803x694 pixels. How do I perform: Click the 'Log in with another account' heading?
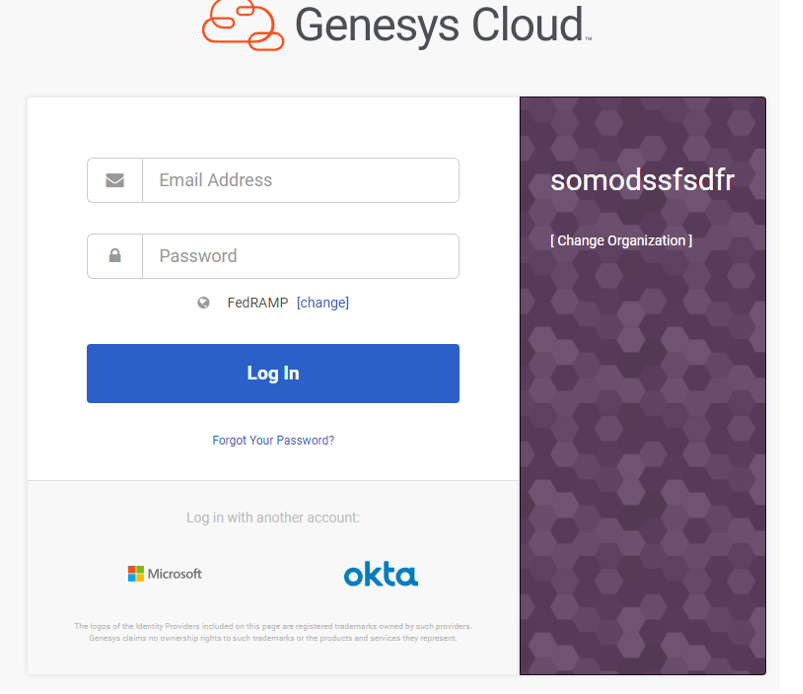point(273,517)
